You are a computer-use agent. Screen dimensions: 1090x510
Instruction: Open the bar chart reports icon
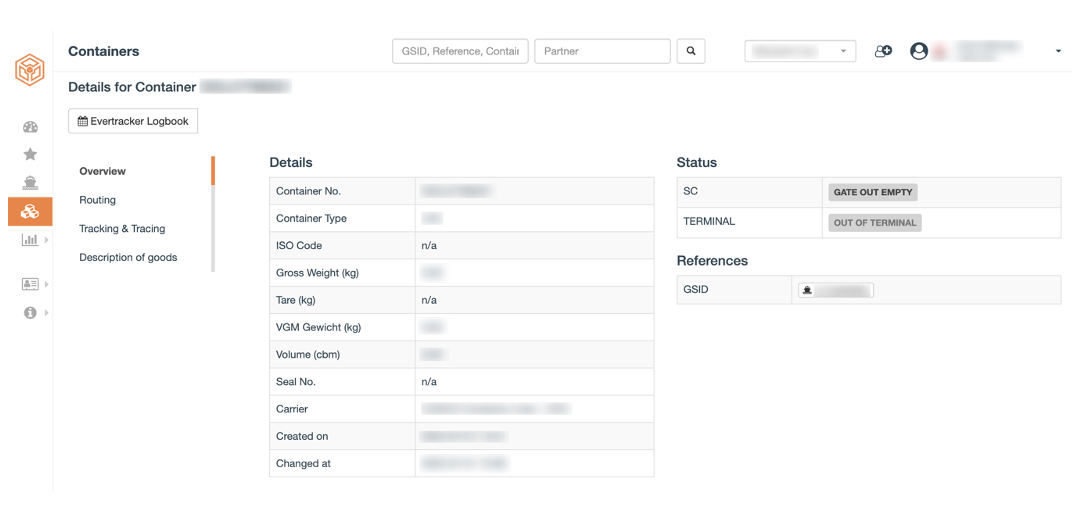coord(30,240)
